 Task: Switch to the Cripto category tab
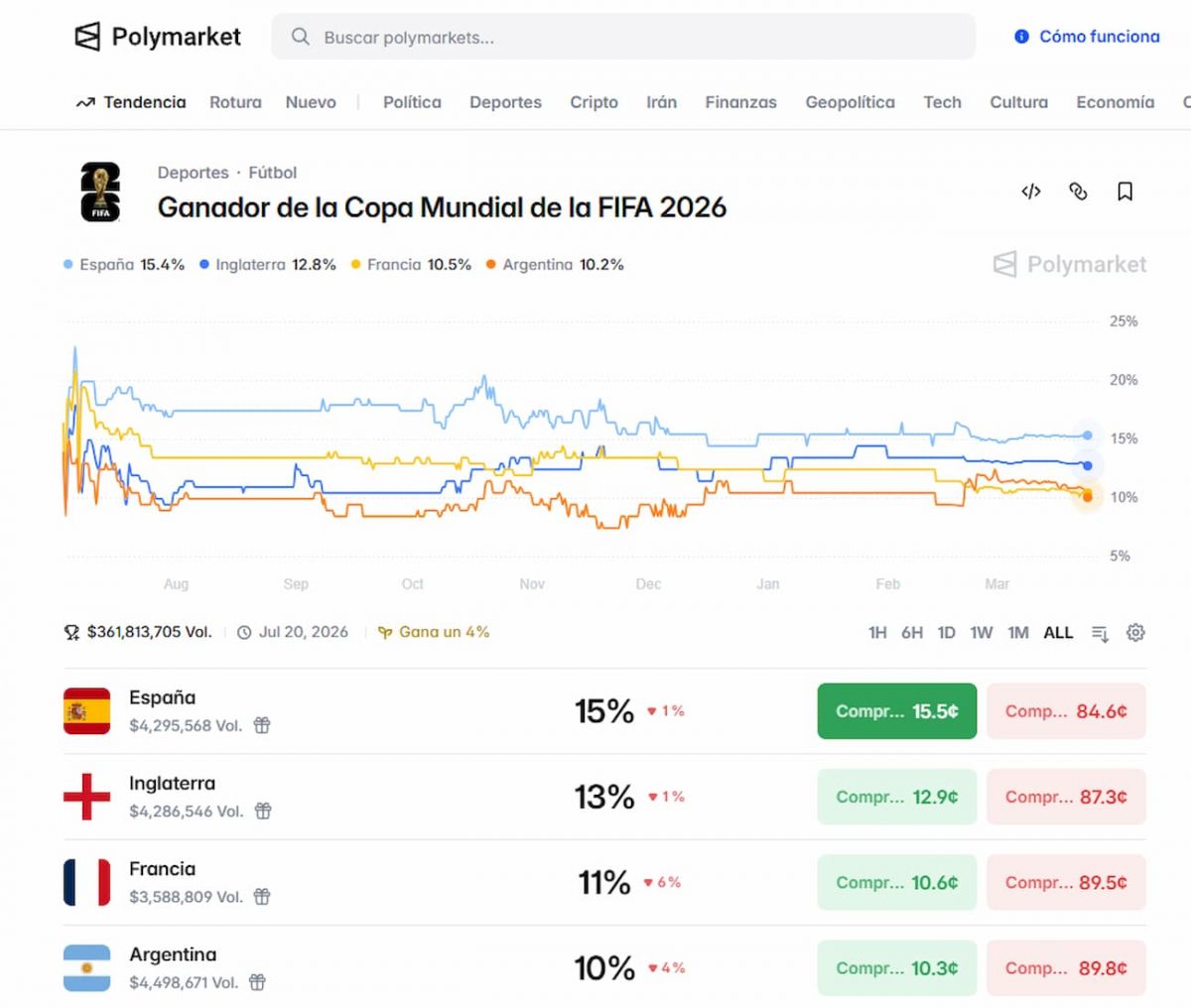pos(594,102)
